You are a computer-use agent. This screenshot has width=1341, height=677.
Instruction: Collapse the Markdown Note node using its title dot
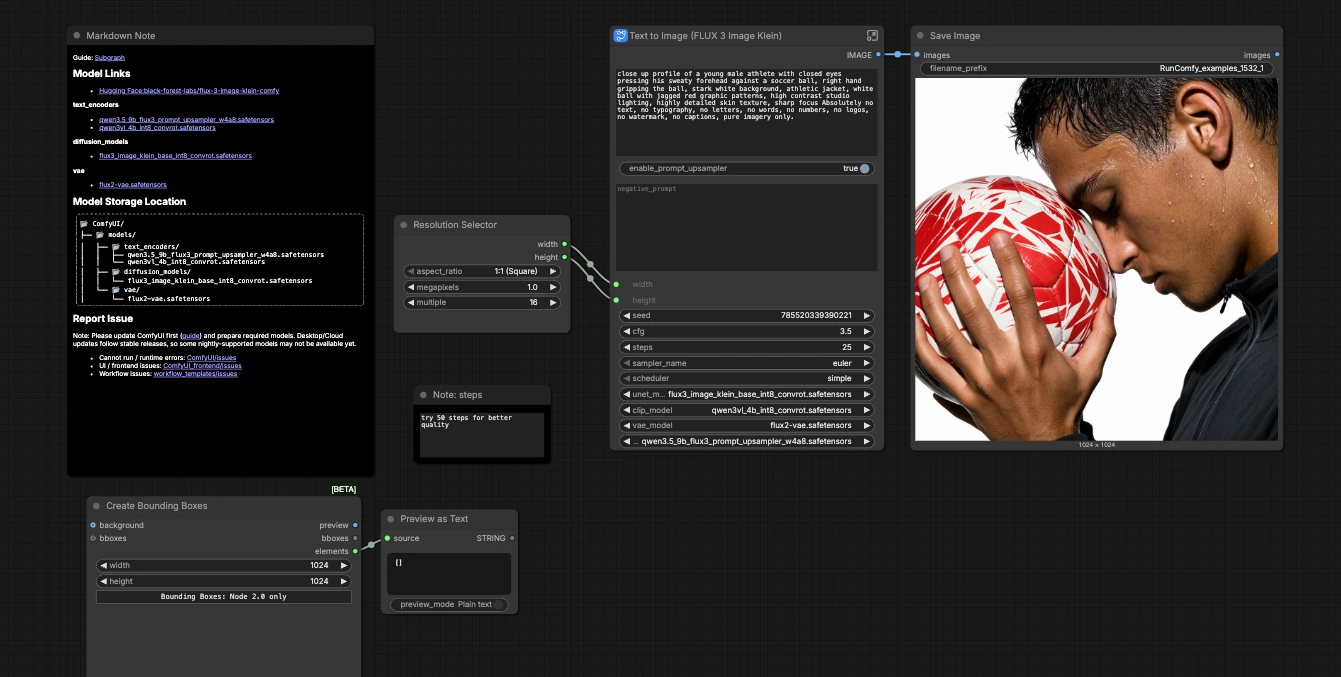(77, 36)
